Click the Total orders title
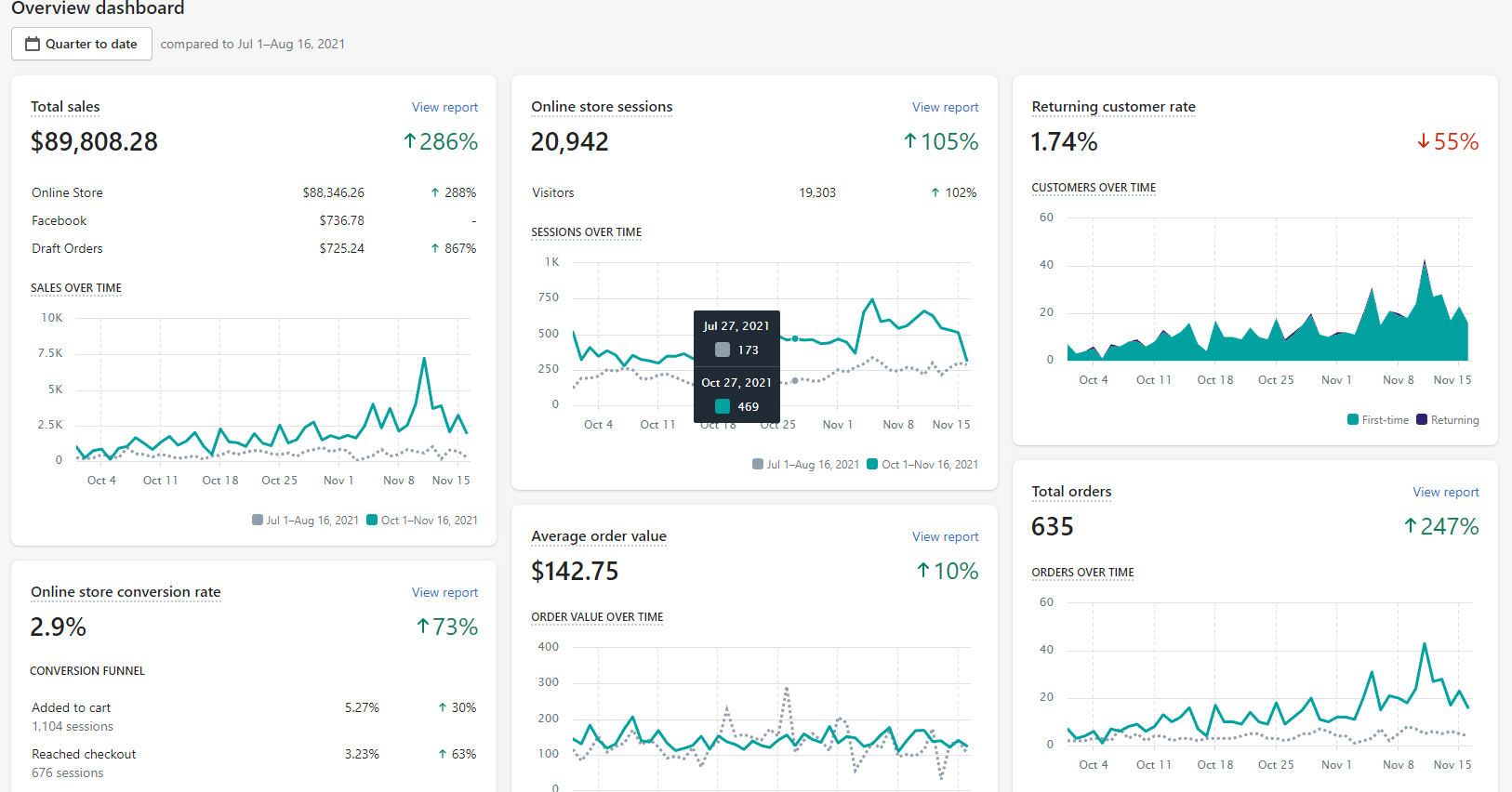Viewport: 1512px width, 792px height. point(1071,492)
